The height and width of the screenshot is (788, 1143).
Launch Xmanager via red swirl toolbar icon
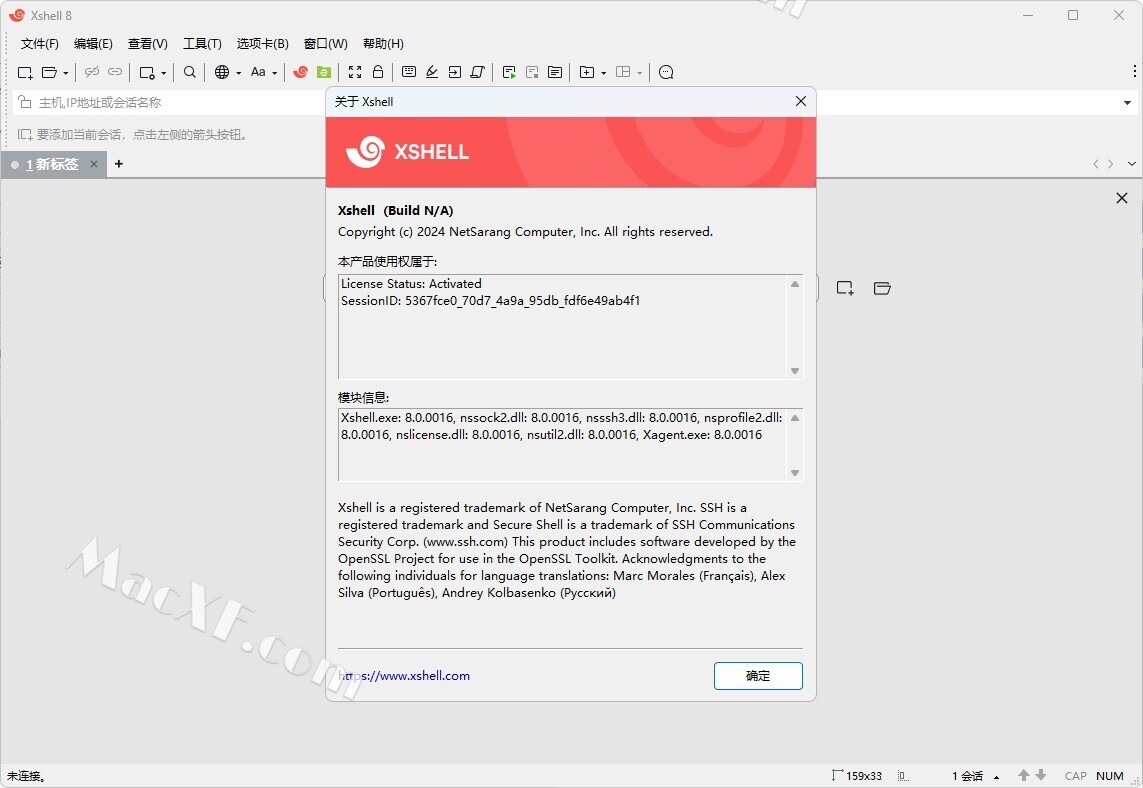(x=300, y=72)
